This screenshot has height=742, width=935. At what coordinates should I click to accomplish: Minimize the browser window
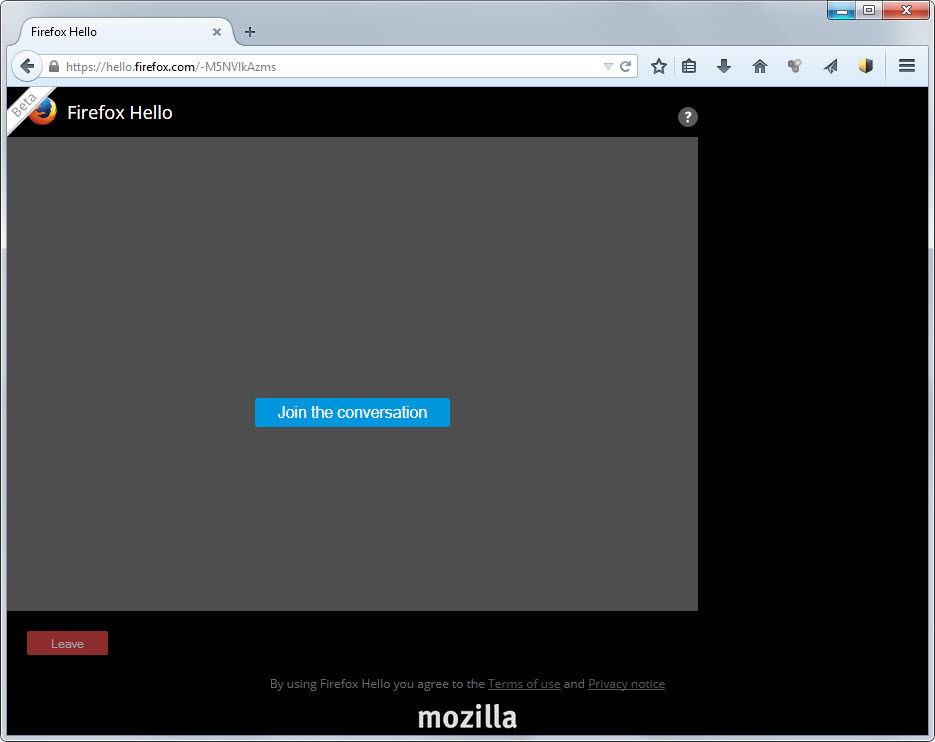point(841,10)
